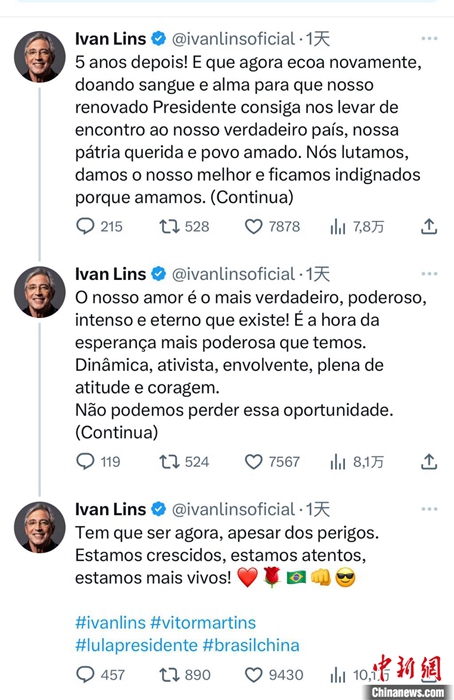This screenshot has width=454, height=700.
Task: Open Ivan Lins profile picture on first tweet
Action: (39, 57)
